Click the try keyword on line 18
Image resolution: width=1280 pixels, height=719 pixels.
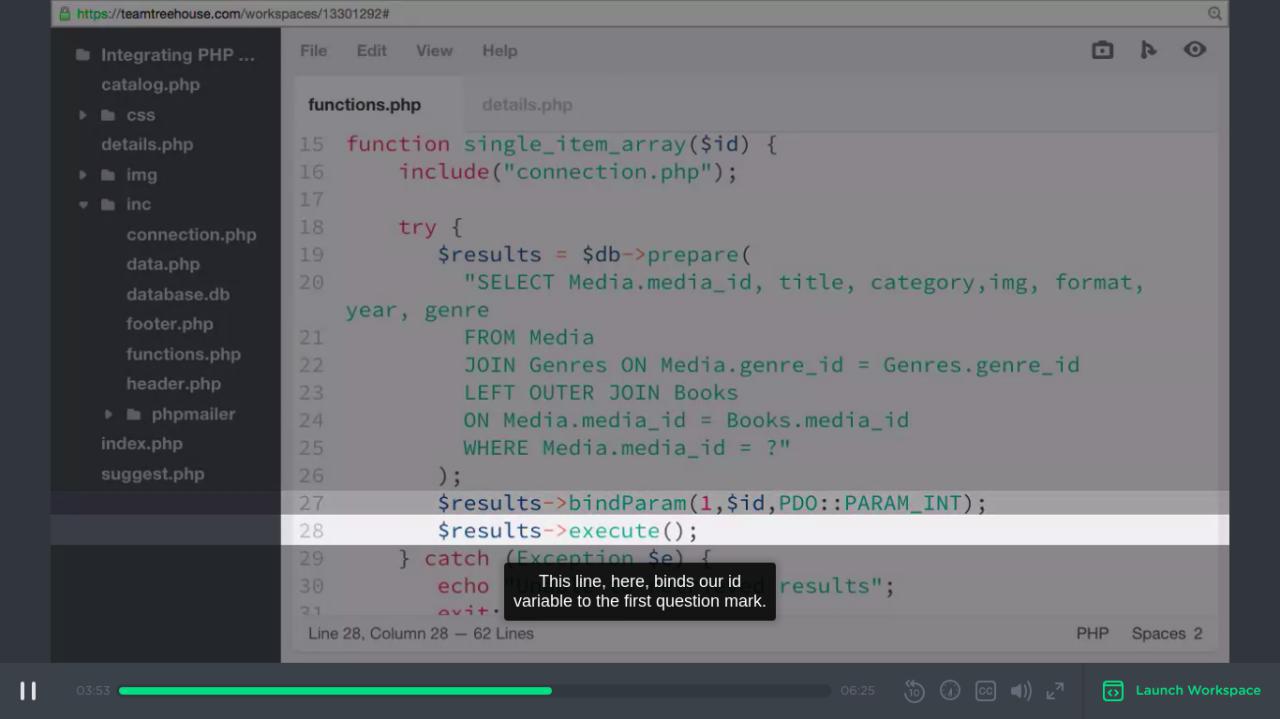[418, 228]
